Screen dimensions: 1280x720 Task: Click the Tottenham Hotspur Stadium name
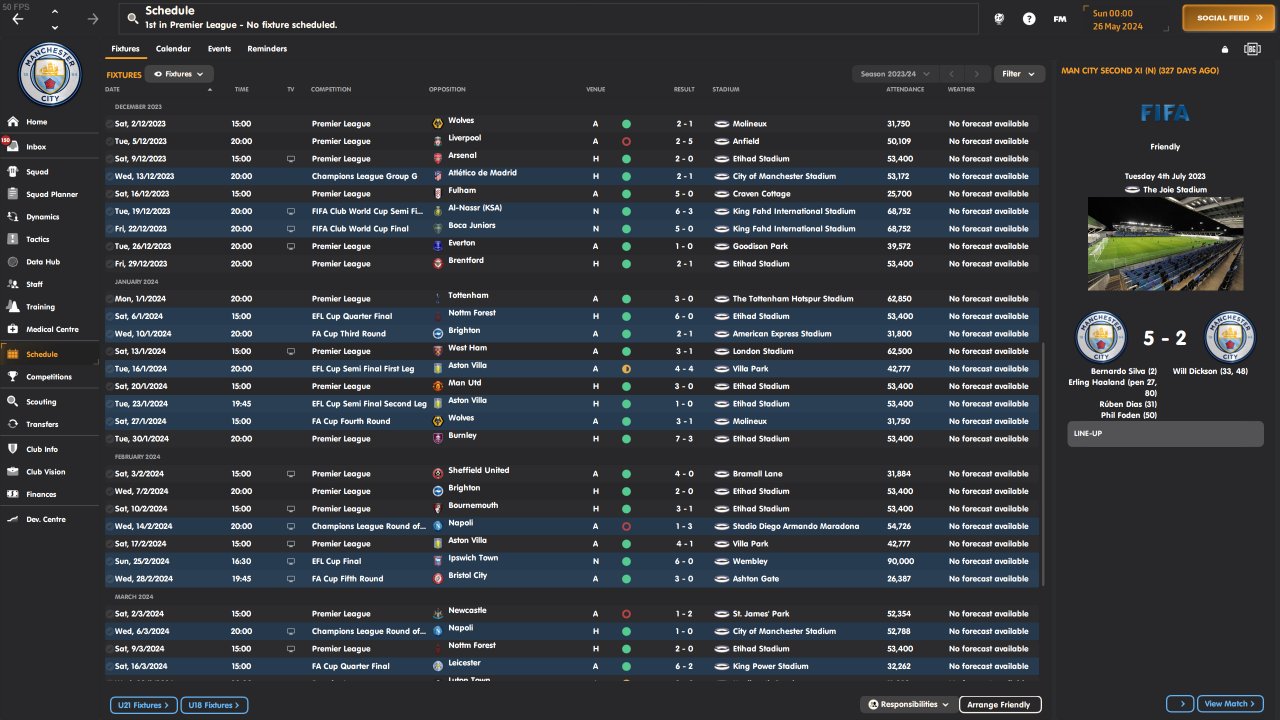793,299
